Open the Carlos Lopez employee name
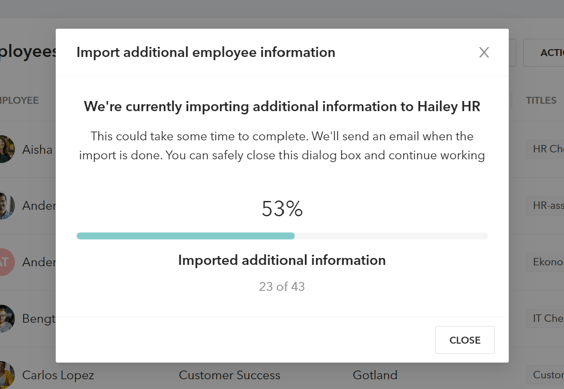The image size is (564, 389). 58,375
